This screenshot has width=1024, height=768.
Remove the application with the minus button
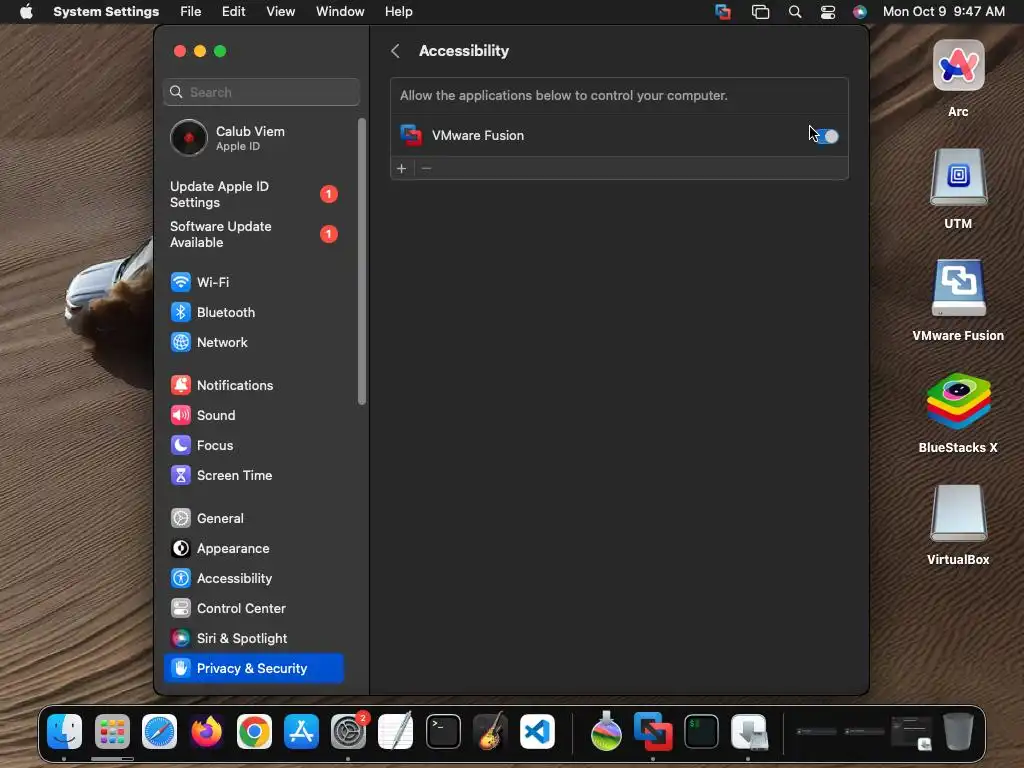coord(426,168)
